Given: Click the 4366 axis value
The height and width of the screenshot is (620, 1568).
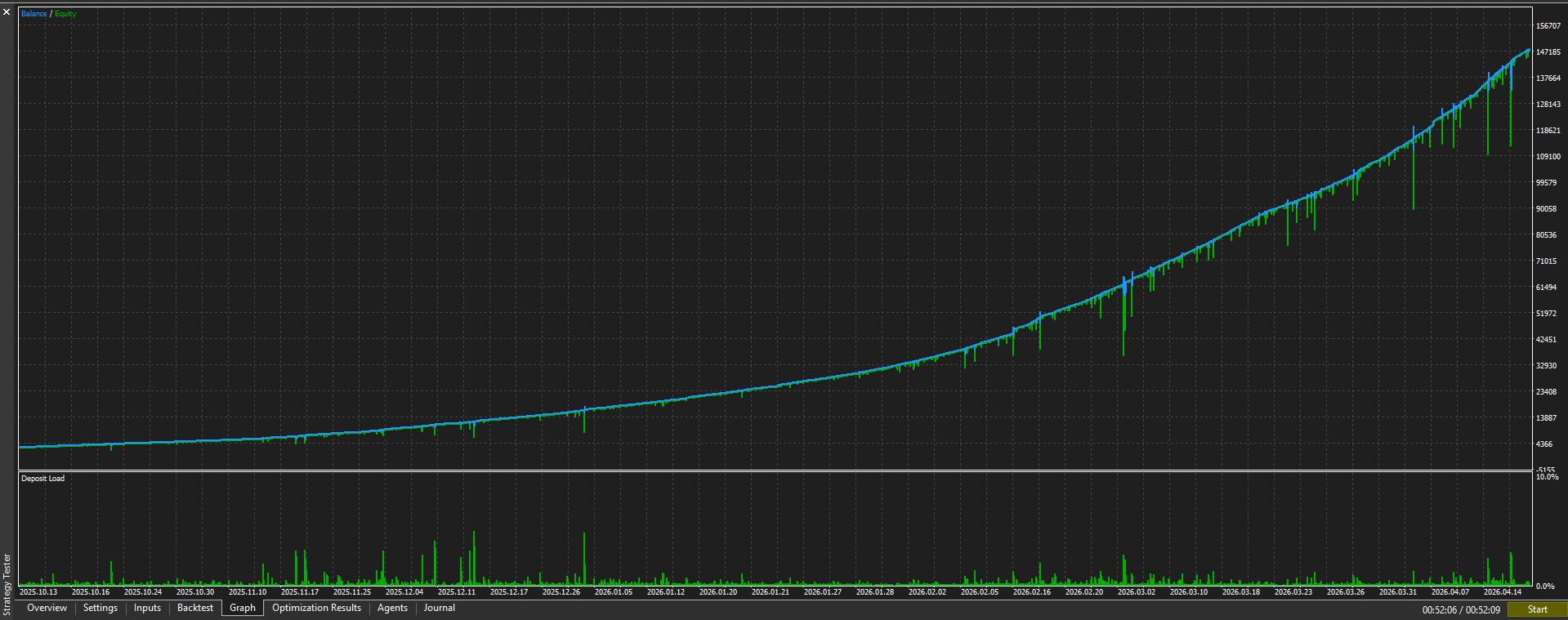Looking at the screenshot, I should [1544, 444].
